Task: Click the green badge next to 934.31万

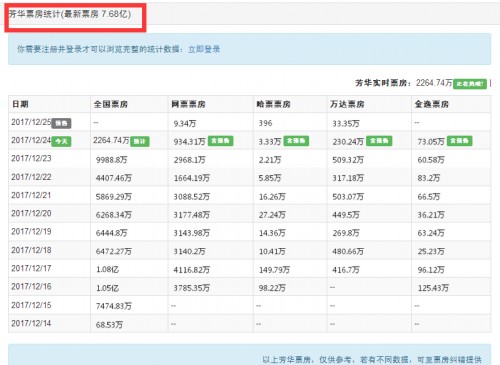Action: click(221, 141)
